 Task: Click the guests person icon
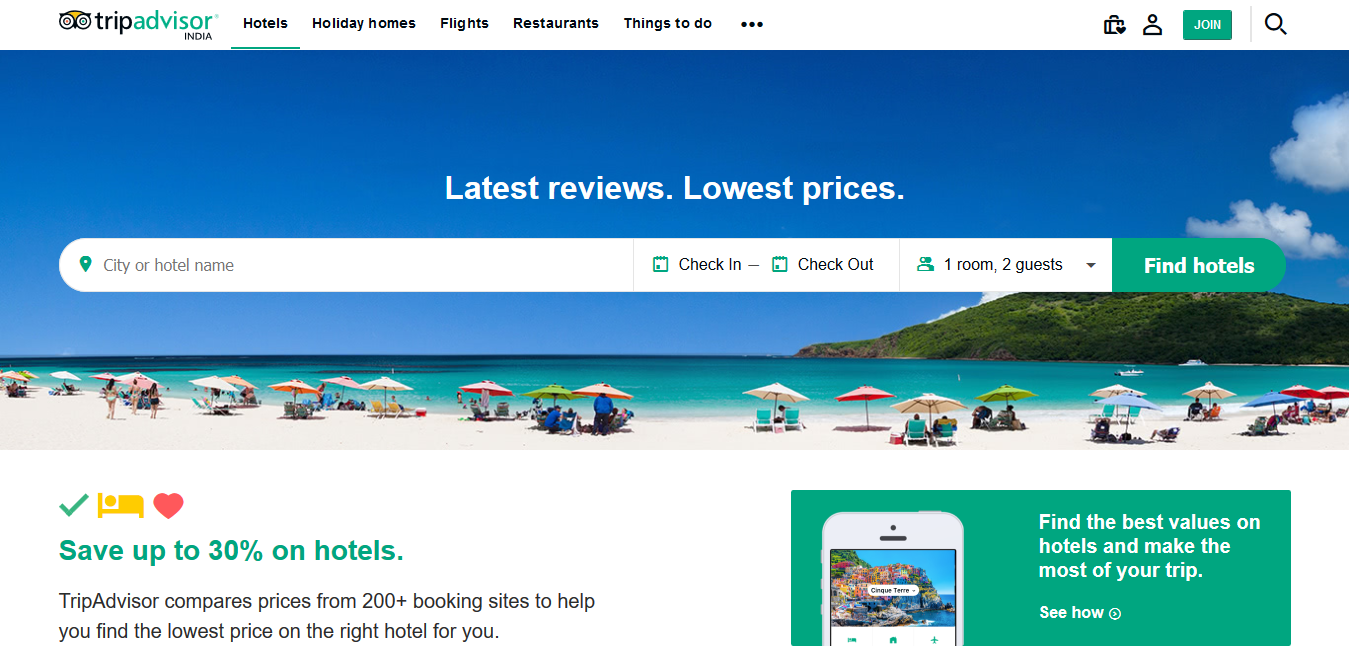pyautogui.click(x=925, y=264)
